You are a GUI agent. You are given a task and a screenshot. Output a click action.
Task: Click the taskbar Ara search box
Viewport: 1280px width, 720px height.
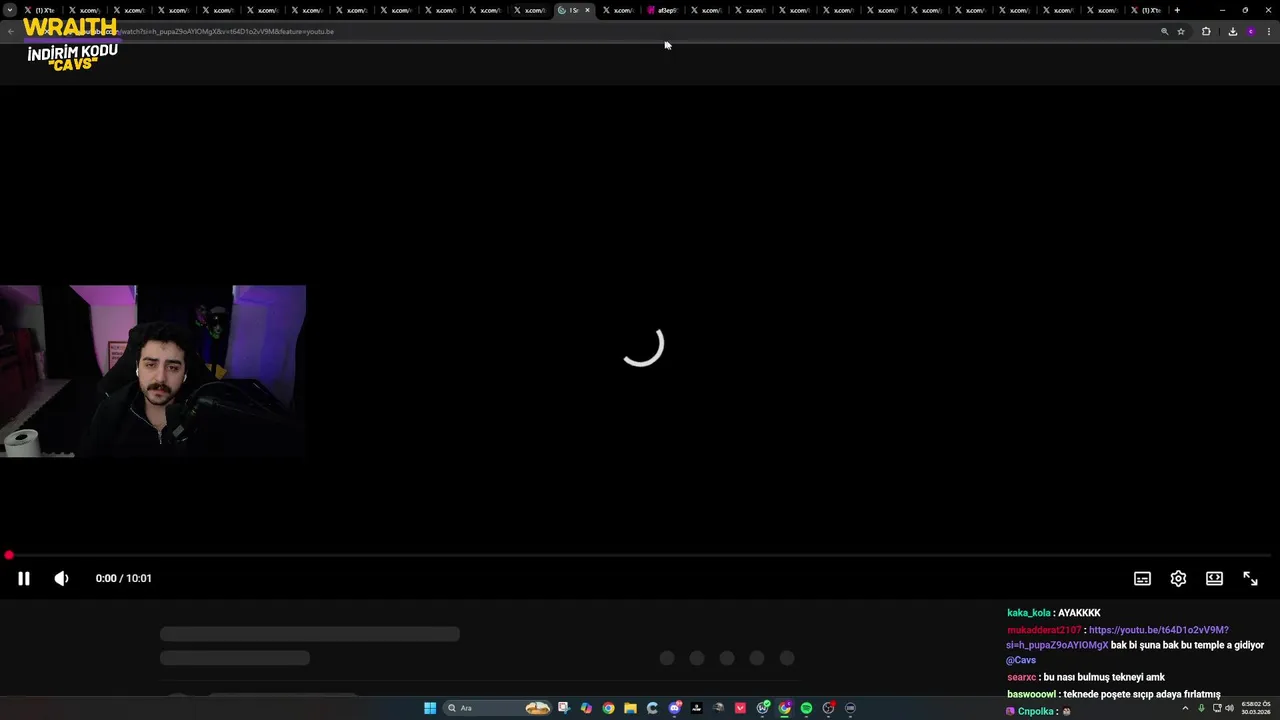point(498,708)
